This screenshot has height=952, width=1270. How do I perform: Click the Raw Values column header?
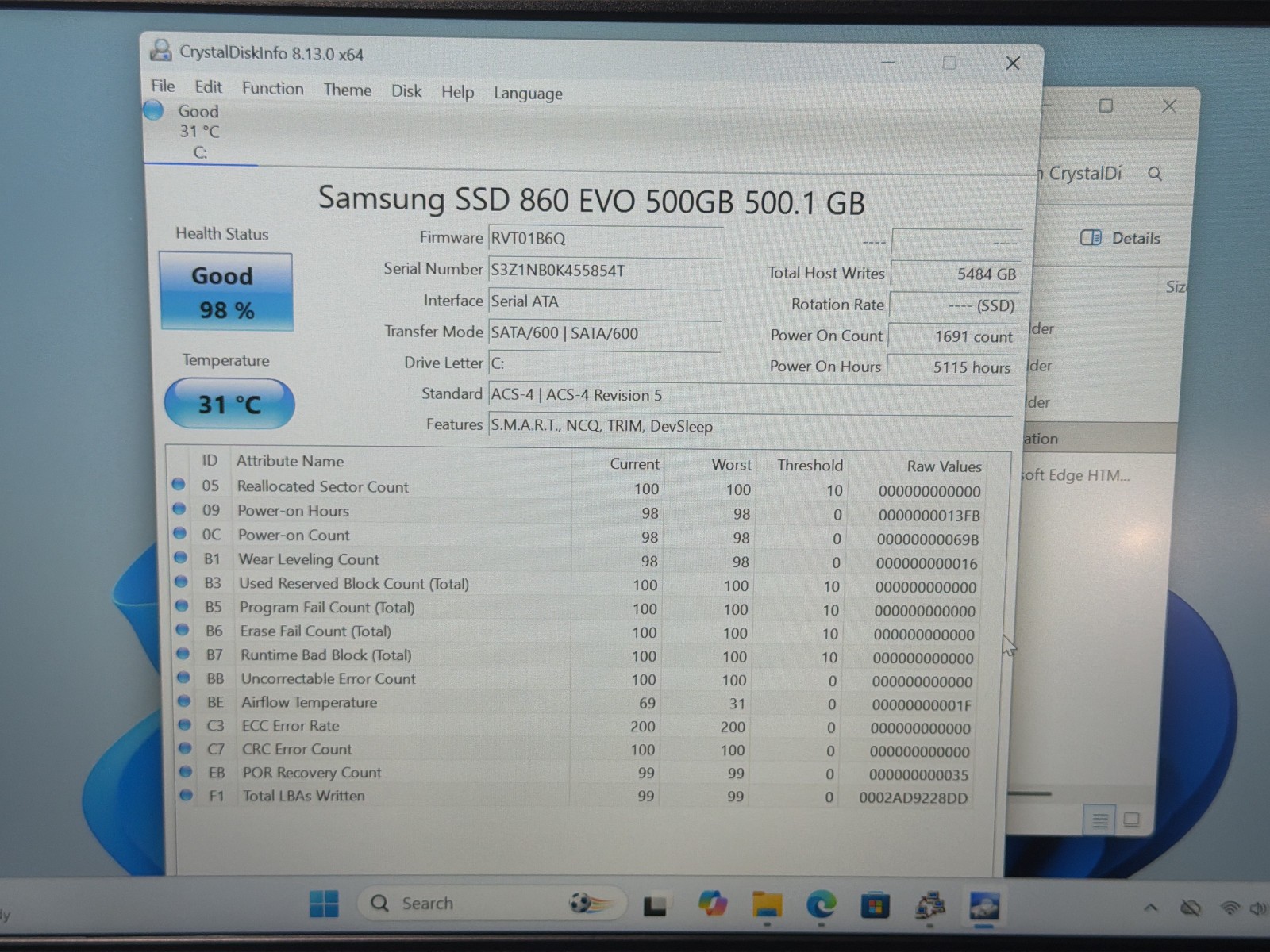pos(944,466)
